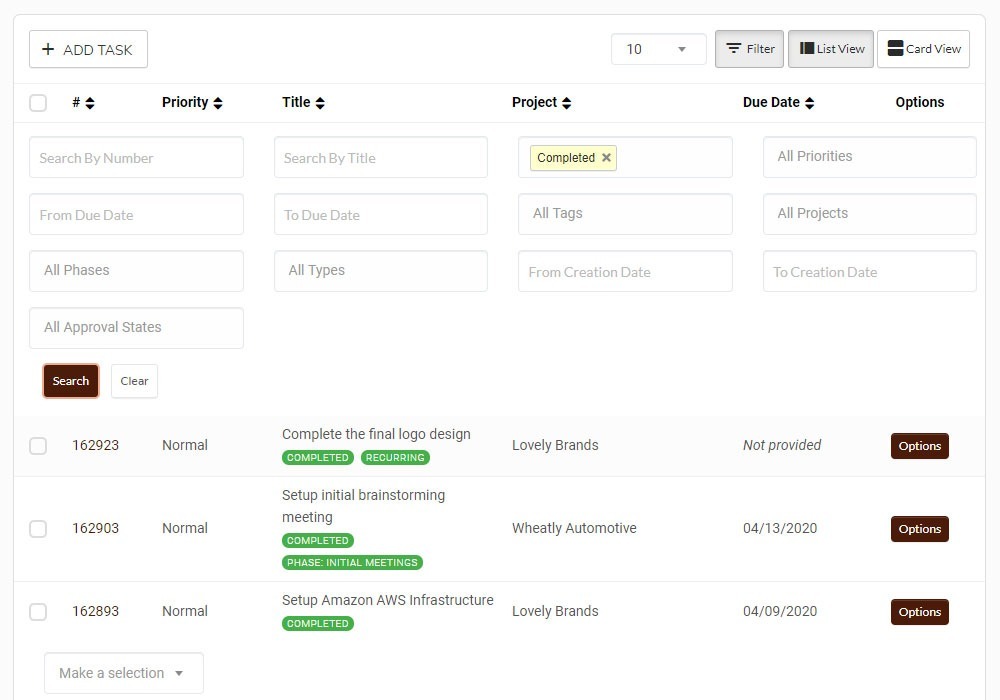The image size is (1000, 700).
Task: Sort tasks by Due Date column
Action: coord(809,103)
